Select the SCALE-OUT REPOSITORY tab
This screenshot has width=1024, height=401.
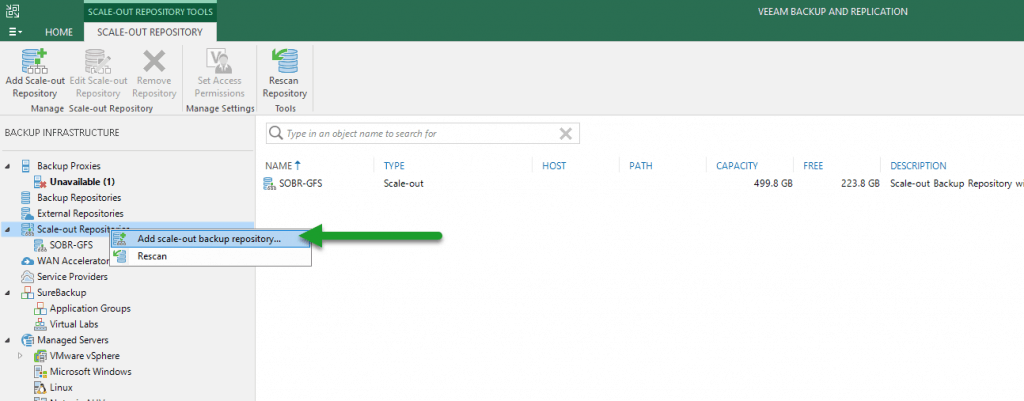[x=150, y=32]
